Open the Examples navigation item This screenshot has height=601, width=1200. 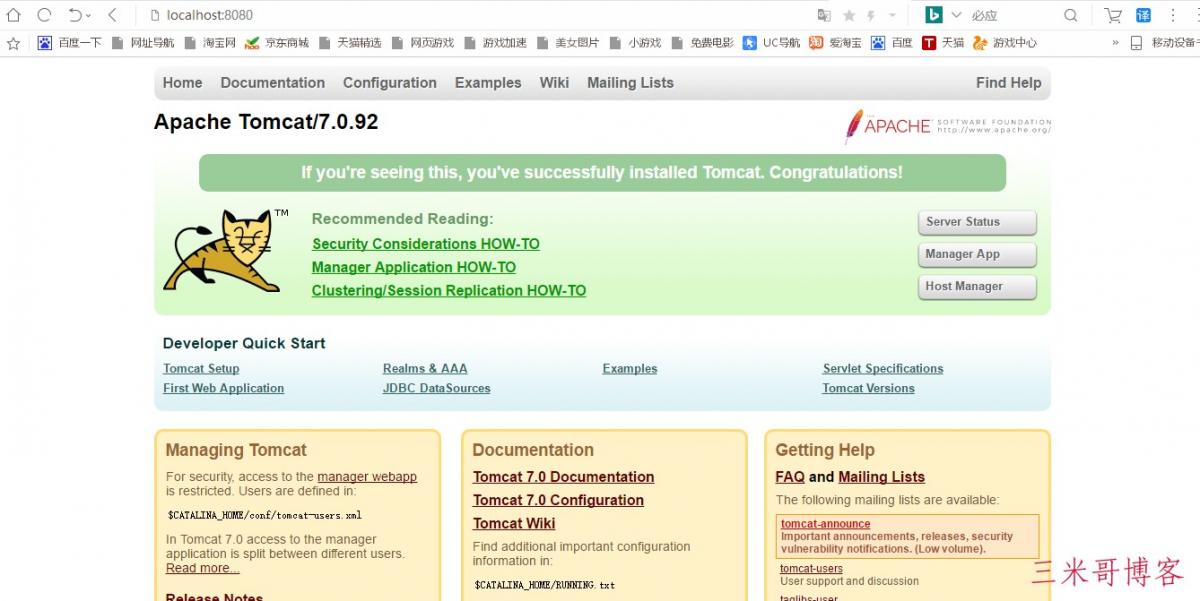click(488, 83)
